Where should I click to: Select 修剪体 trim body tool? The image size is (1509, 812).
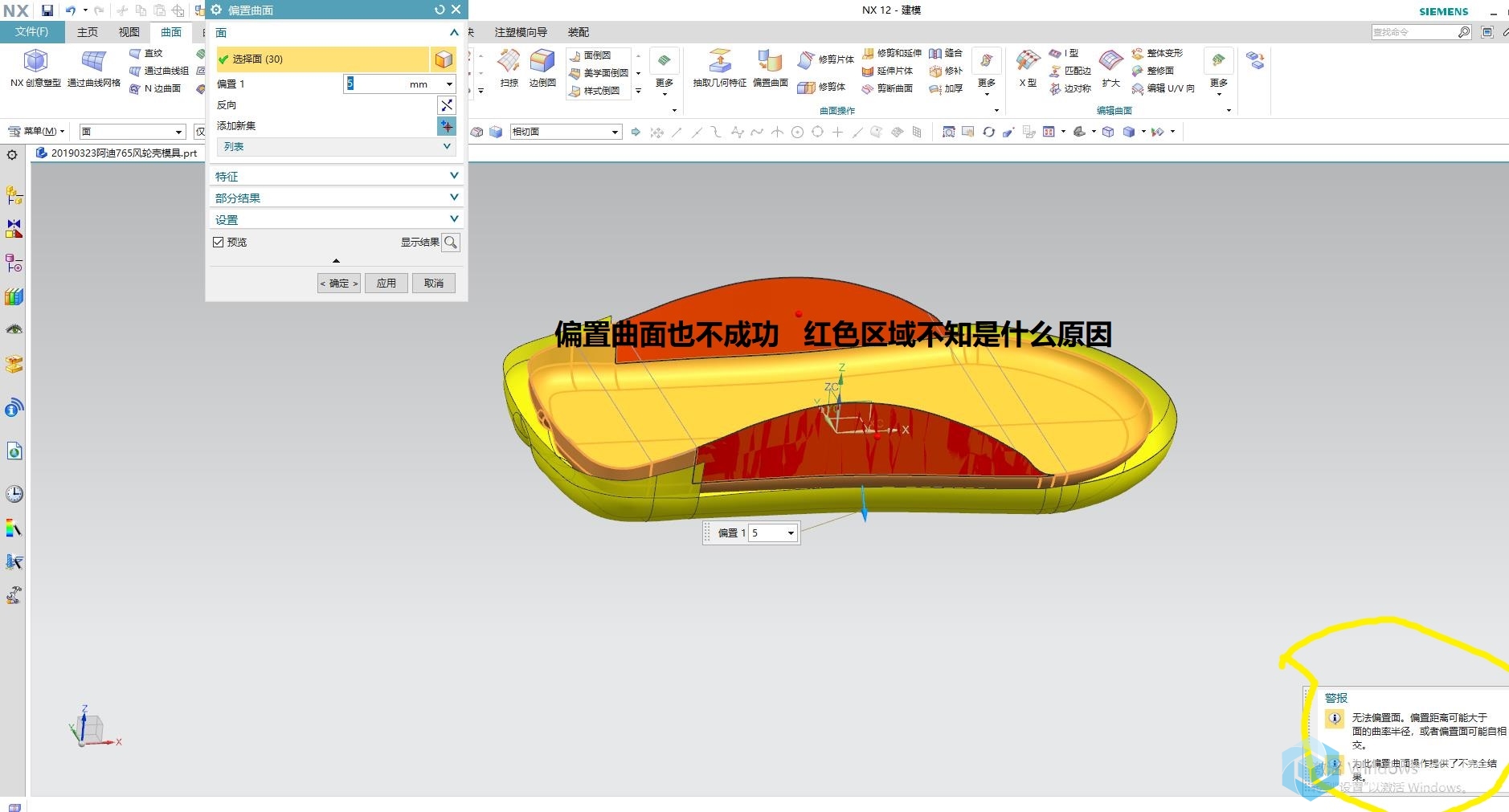tap(821, 87)
